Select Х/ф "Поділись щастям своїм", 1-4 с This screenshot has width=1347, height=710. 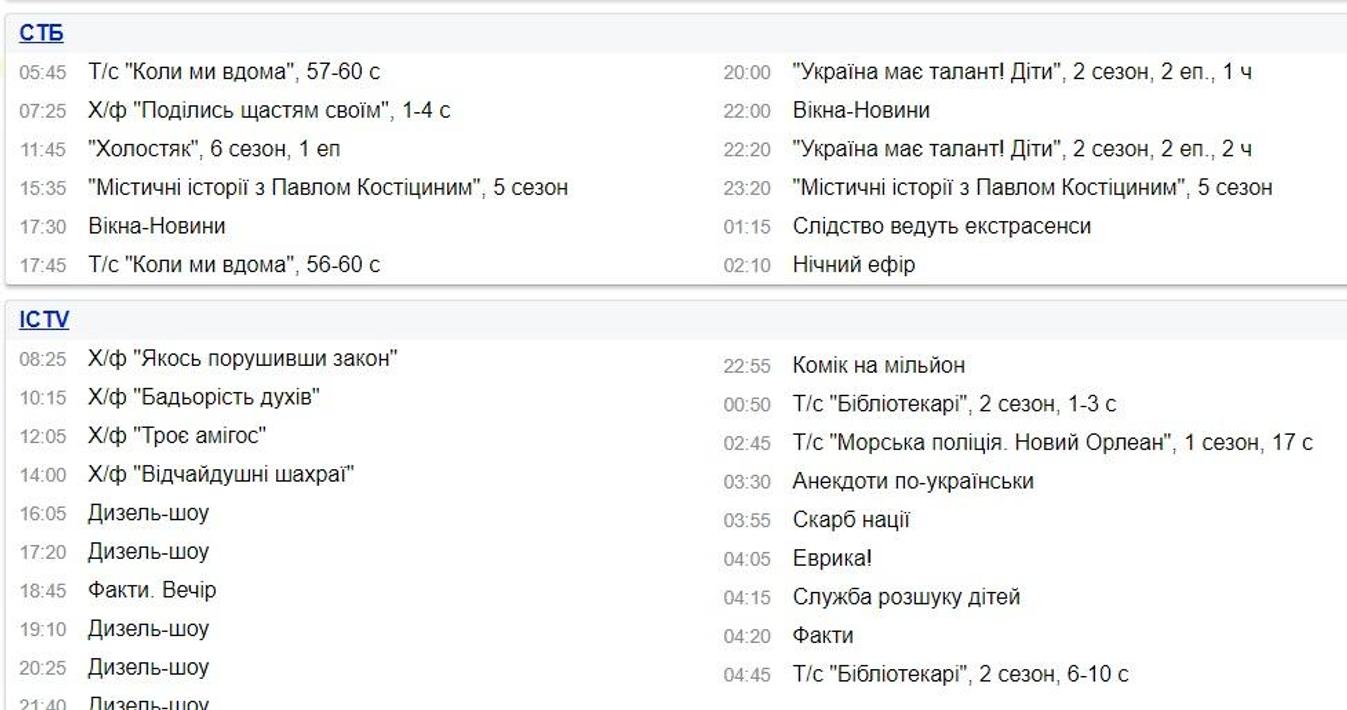(x=269, y=110)
